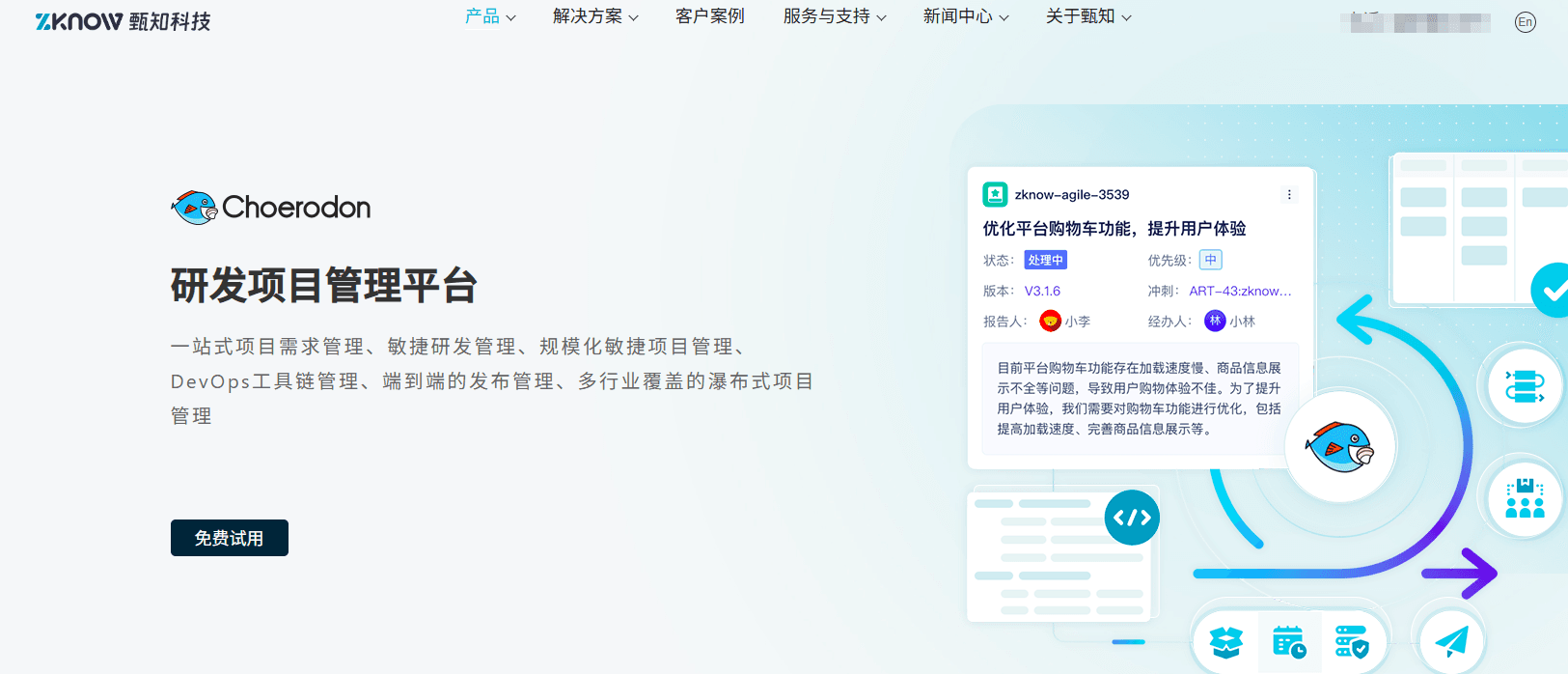Image resolution: width=1568 pixels, height=674 pixels.
Task: Expand the chevron beside 产品
Action: click(510, 18)
